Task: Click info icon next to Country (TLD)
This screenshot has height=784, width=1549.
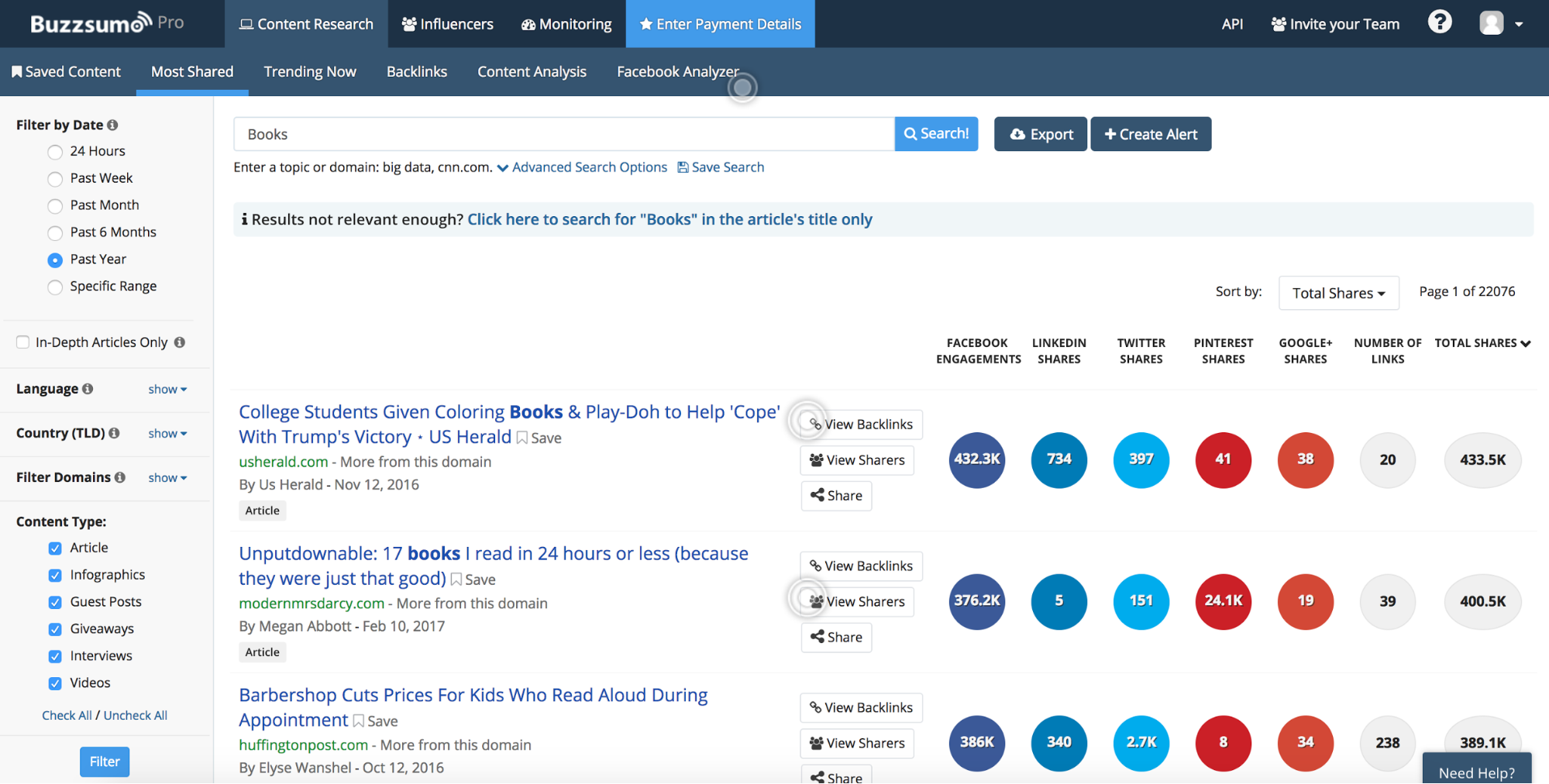Action: pos(115,433)
